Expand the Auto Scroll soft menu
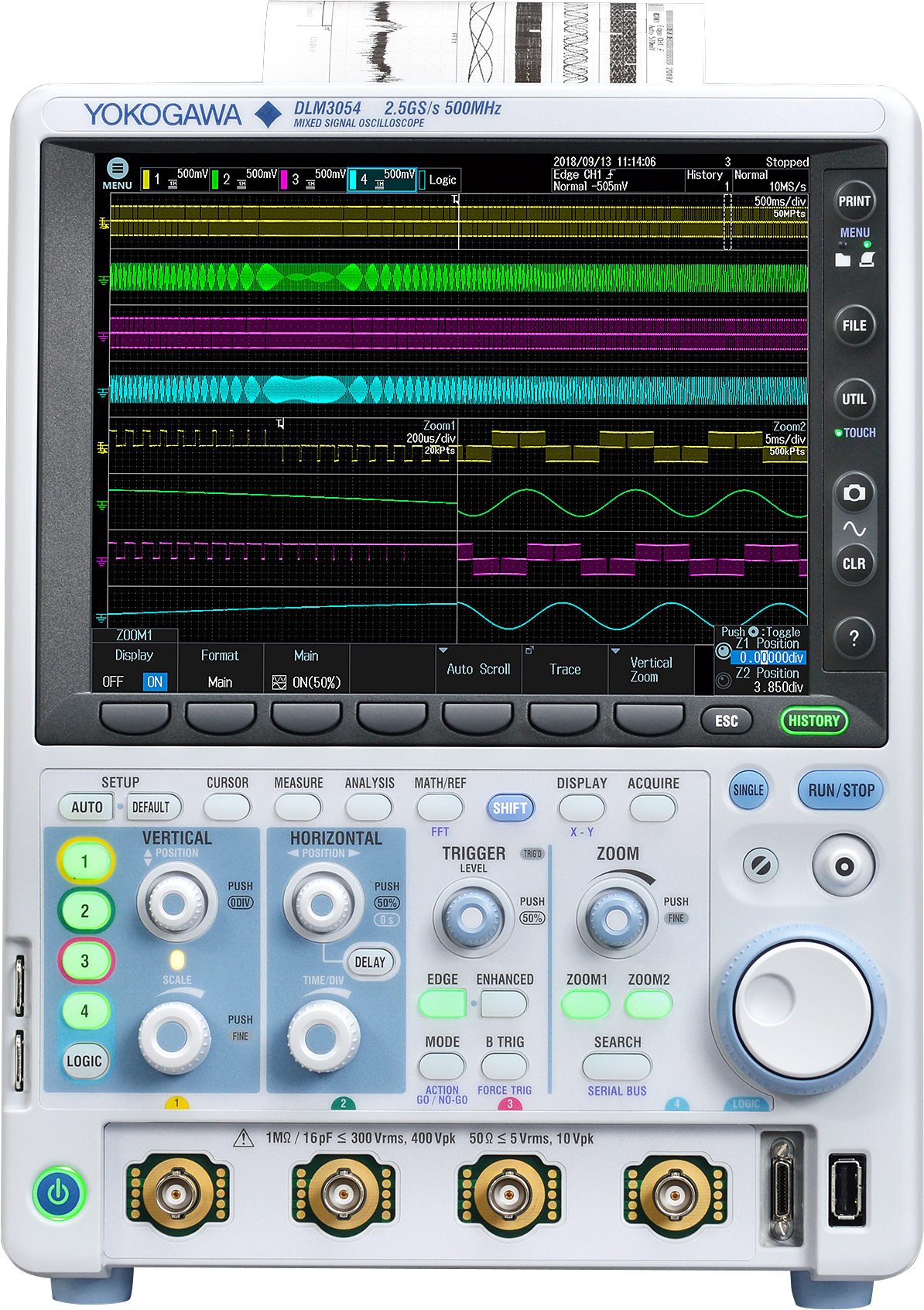924x1310 pixels. coord(478,670)
